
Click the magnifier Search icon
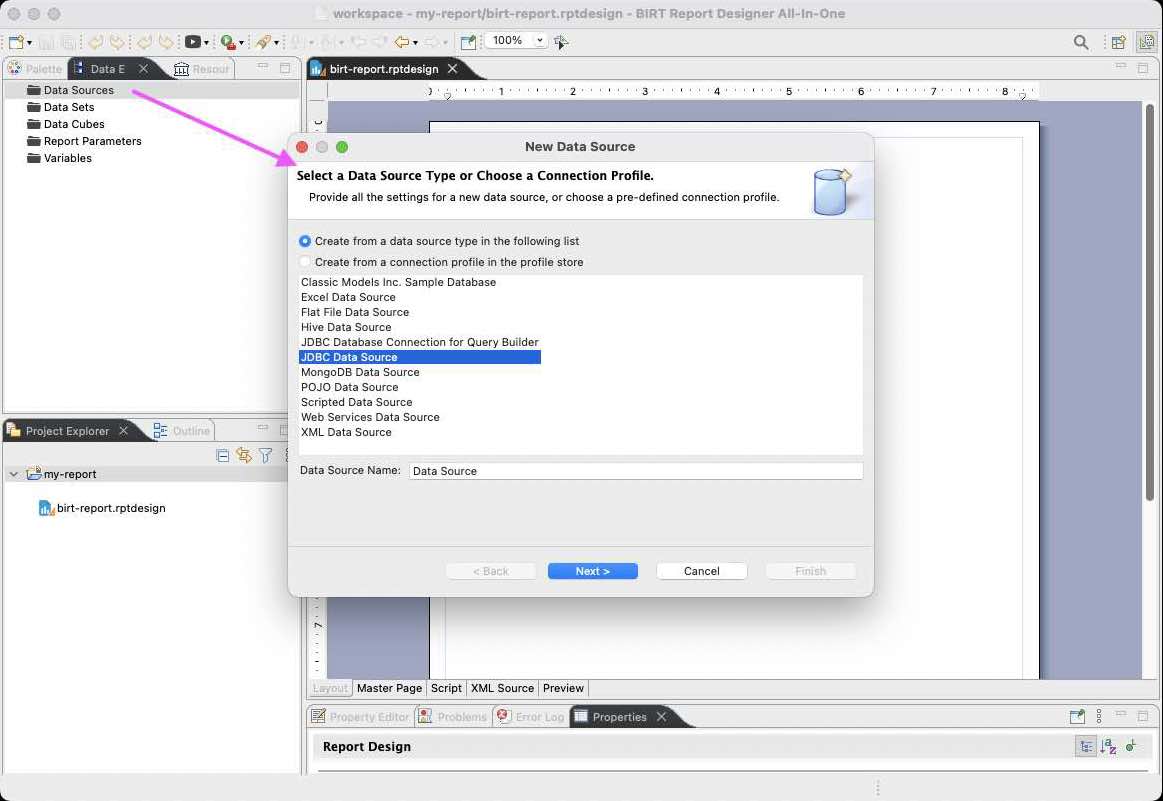[x=1081, y=42]
